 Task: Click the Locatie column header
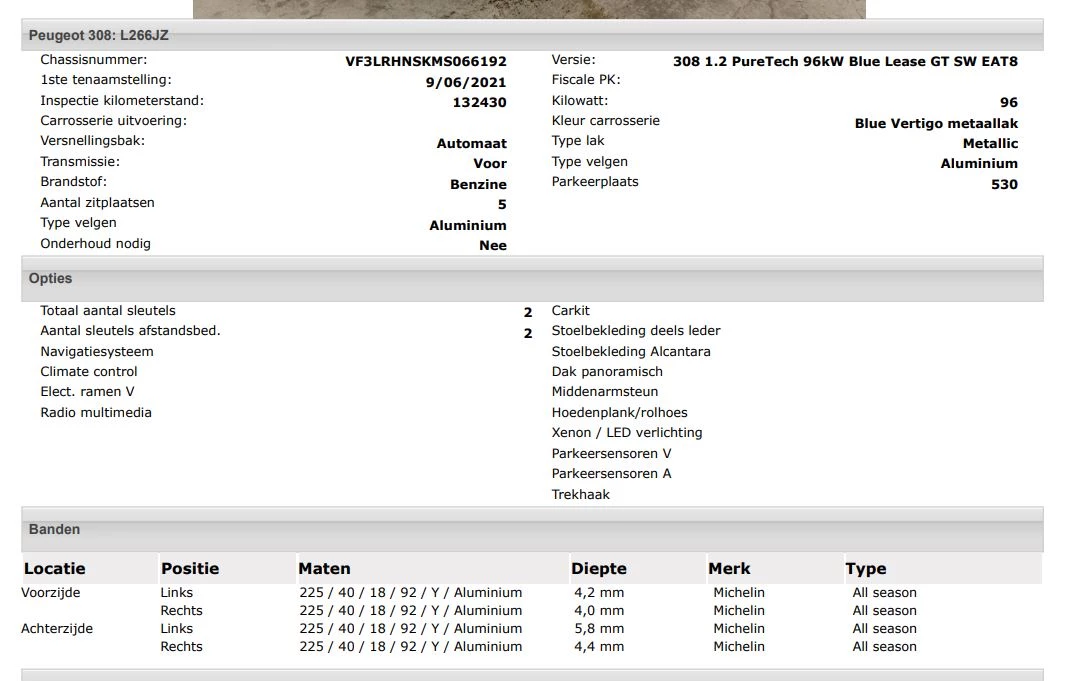[x=55, y=568]
